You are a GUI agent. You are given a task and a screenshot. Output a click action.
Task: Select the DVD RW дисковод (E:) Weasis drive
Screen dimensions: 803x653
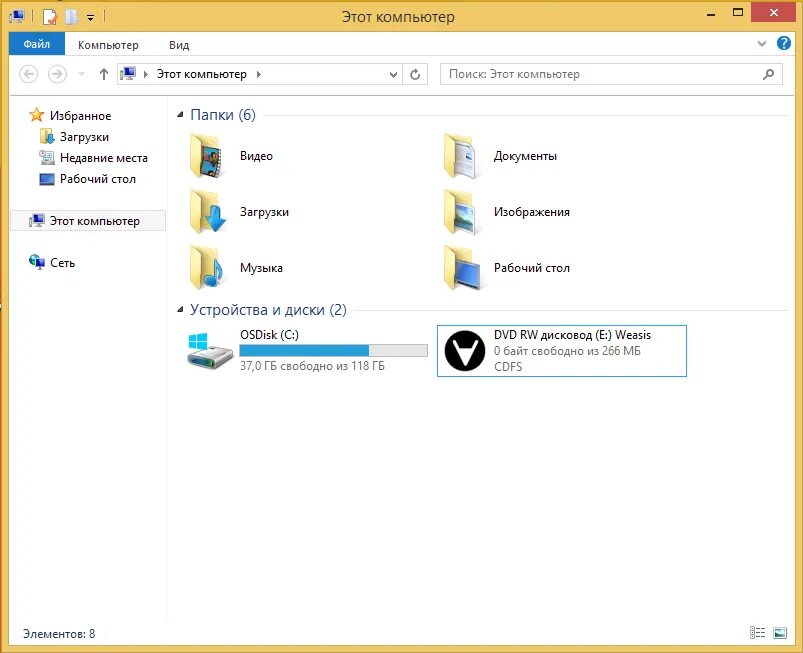point(561,351)
